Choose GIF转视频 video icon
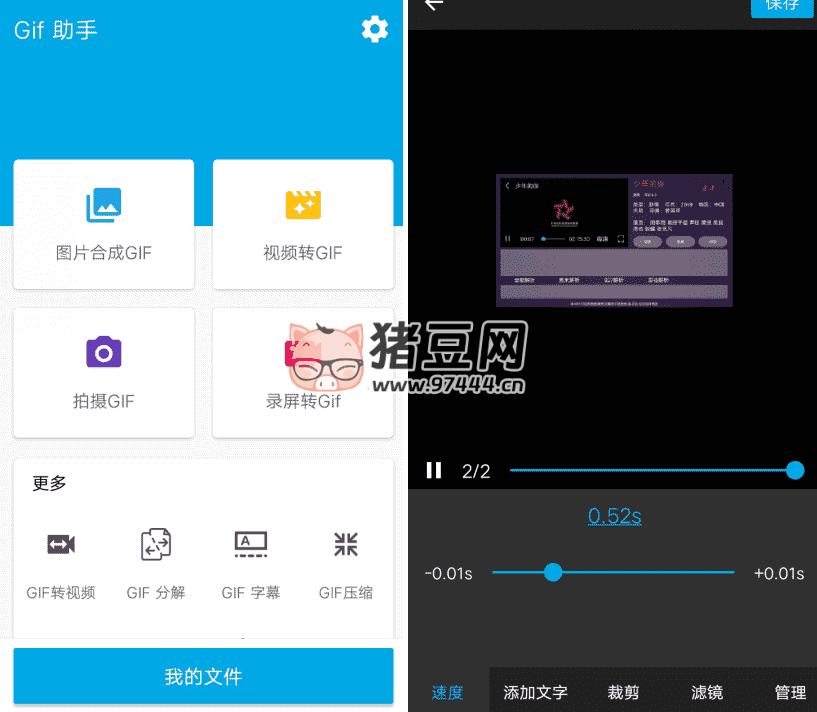This screenshot has width=817, height=712. coord(61,545)
